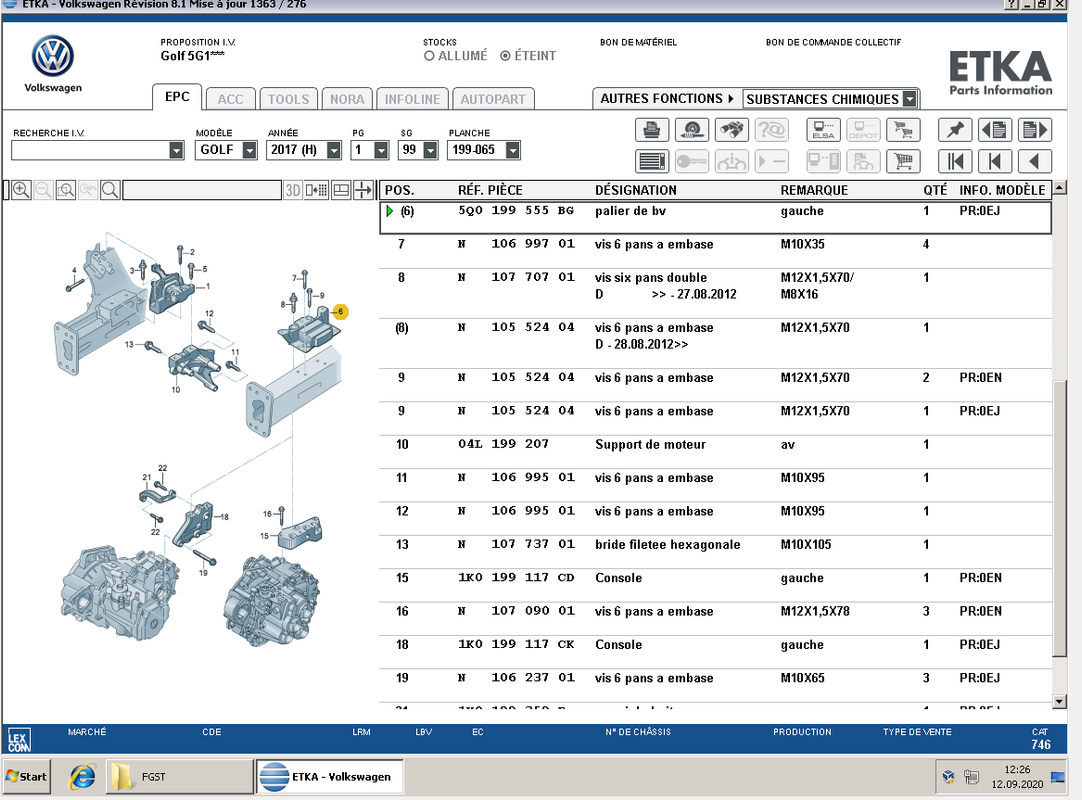
Task: Go to previous page with left document arrow
Action: click(994, 130)
